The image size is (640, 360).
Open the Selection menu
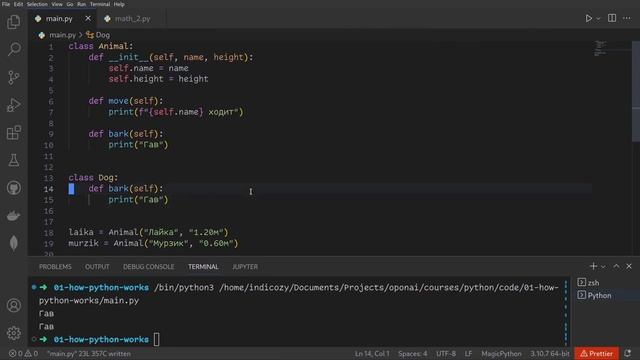(37, 4)
